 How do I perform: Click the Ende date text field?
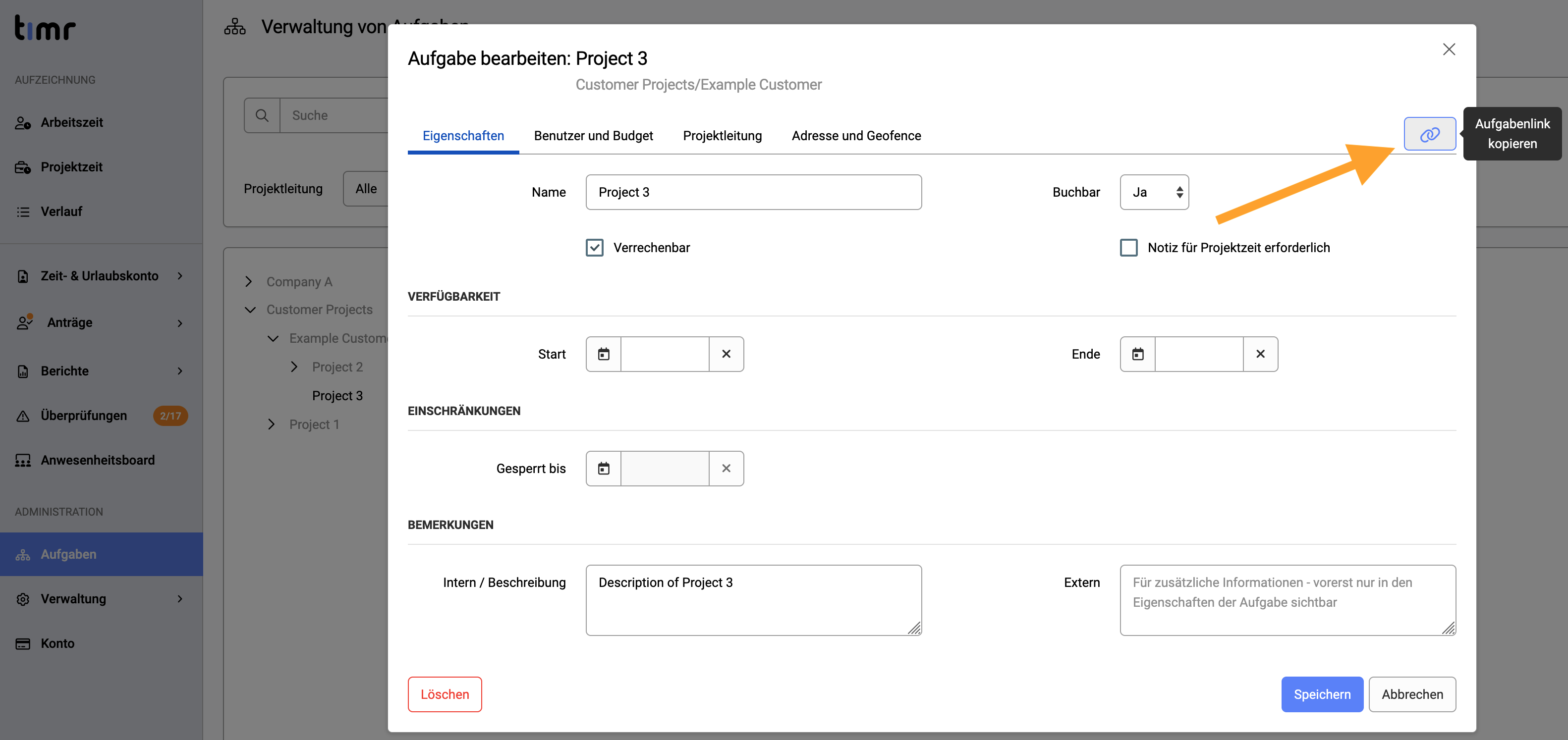(1199, 354)
